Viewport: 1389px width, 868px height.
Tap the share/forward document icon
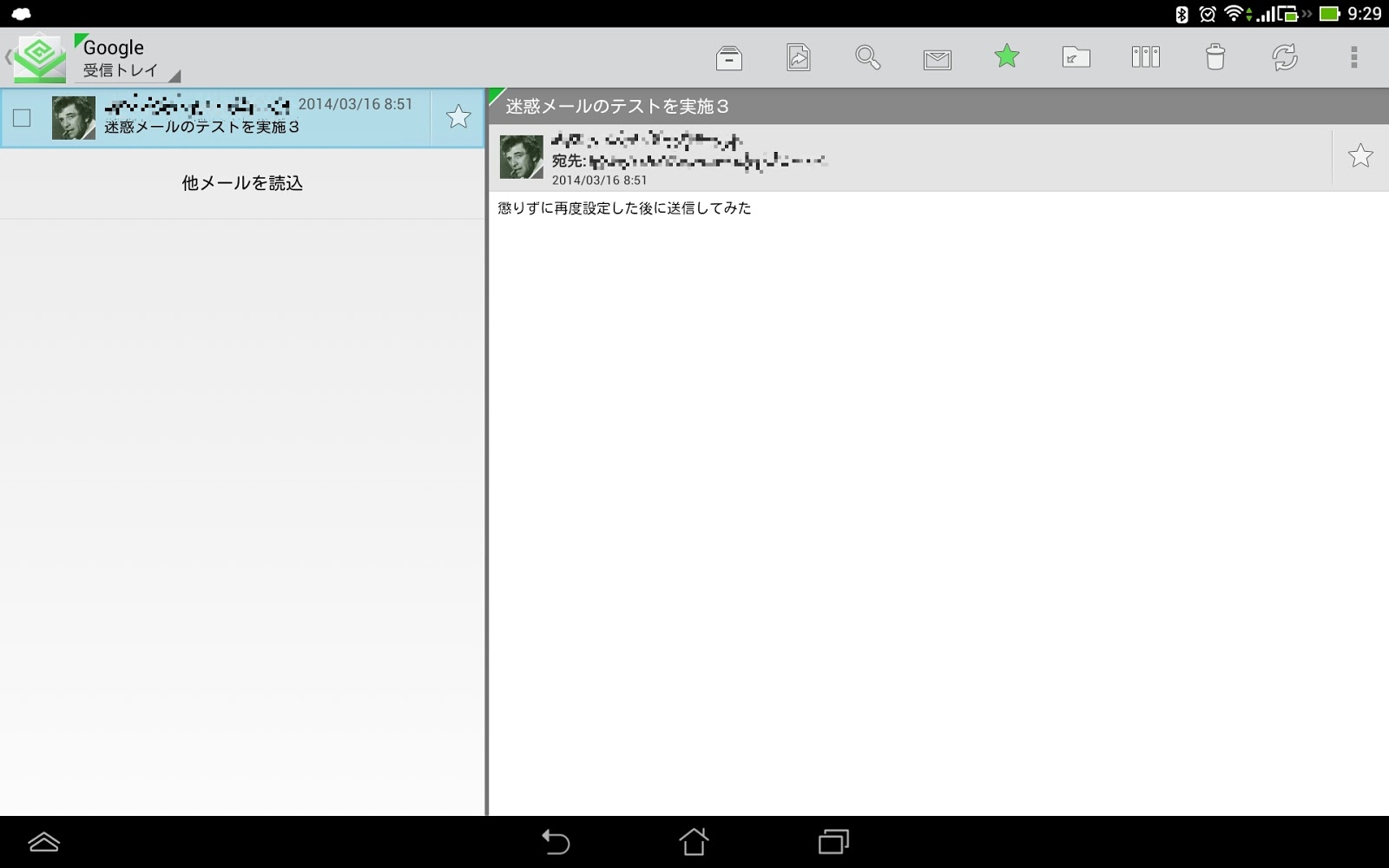coord(799,57)
